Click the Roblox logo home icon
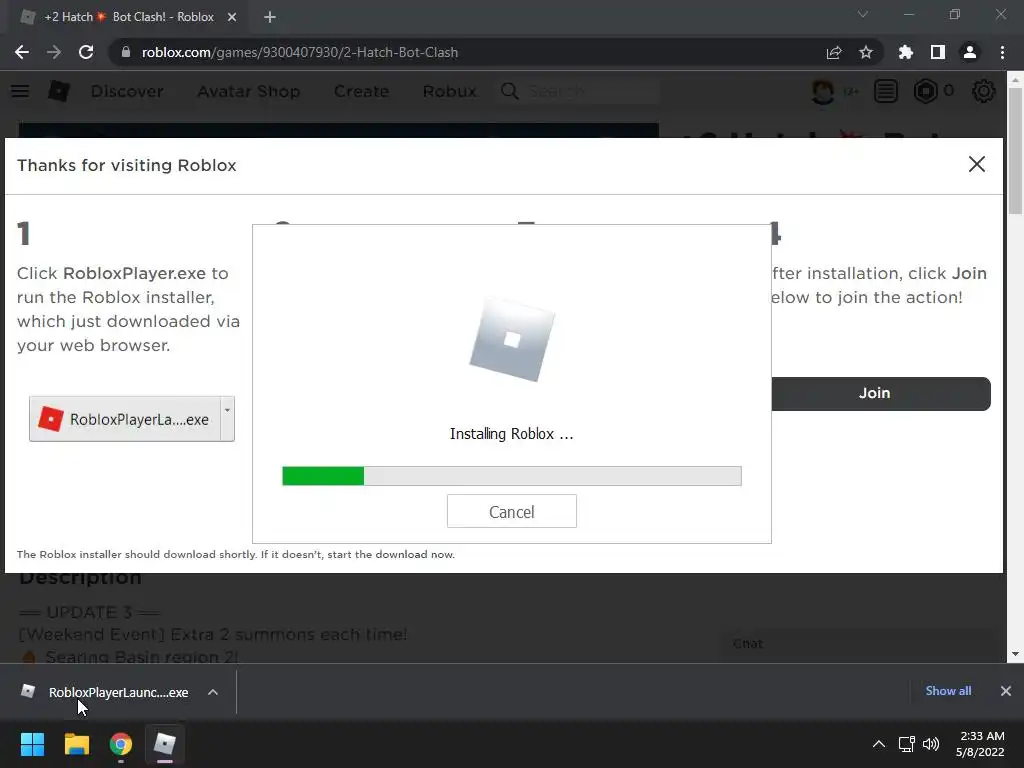 pos(59,91)
